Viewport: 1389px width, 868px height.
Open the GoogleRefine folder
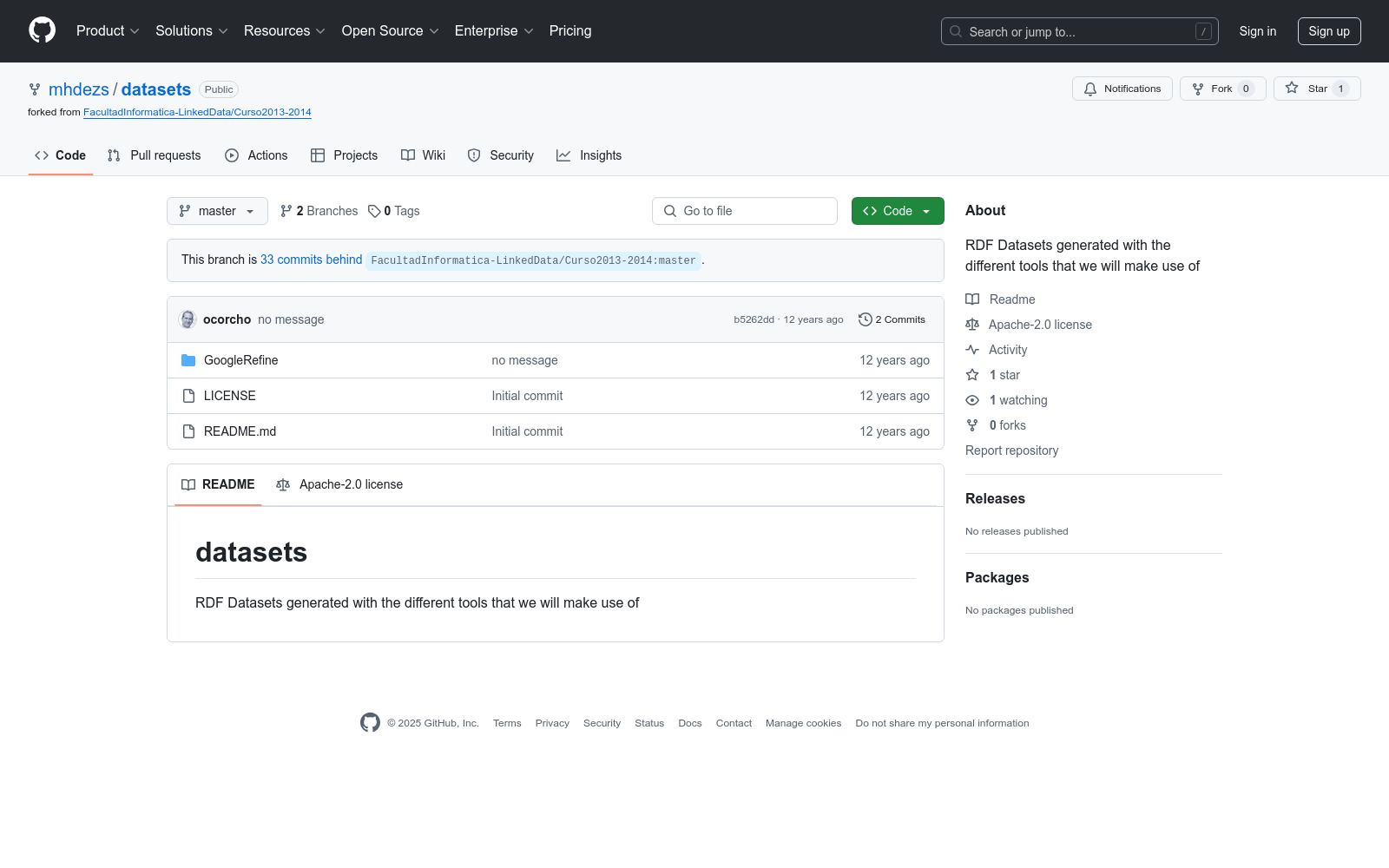(241, 360)
